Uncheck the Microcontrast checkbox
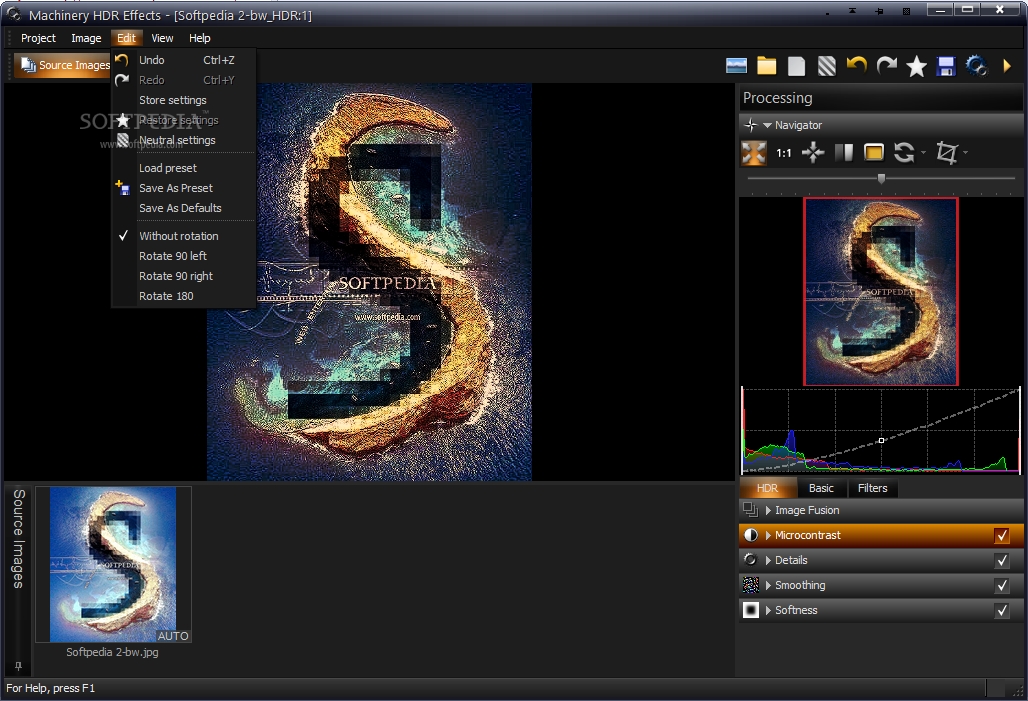 point(1002,535)
